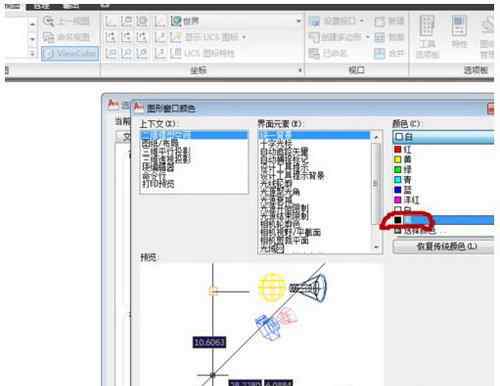Click the World UCS icon
This screenshot has width=500, height=386.
(176, 21)
